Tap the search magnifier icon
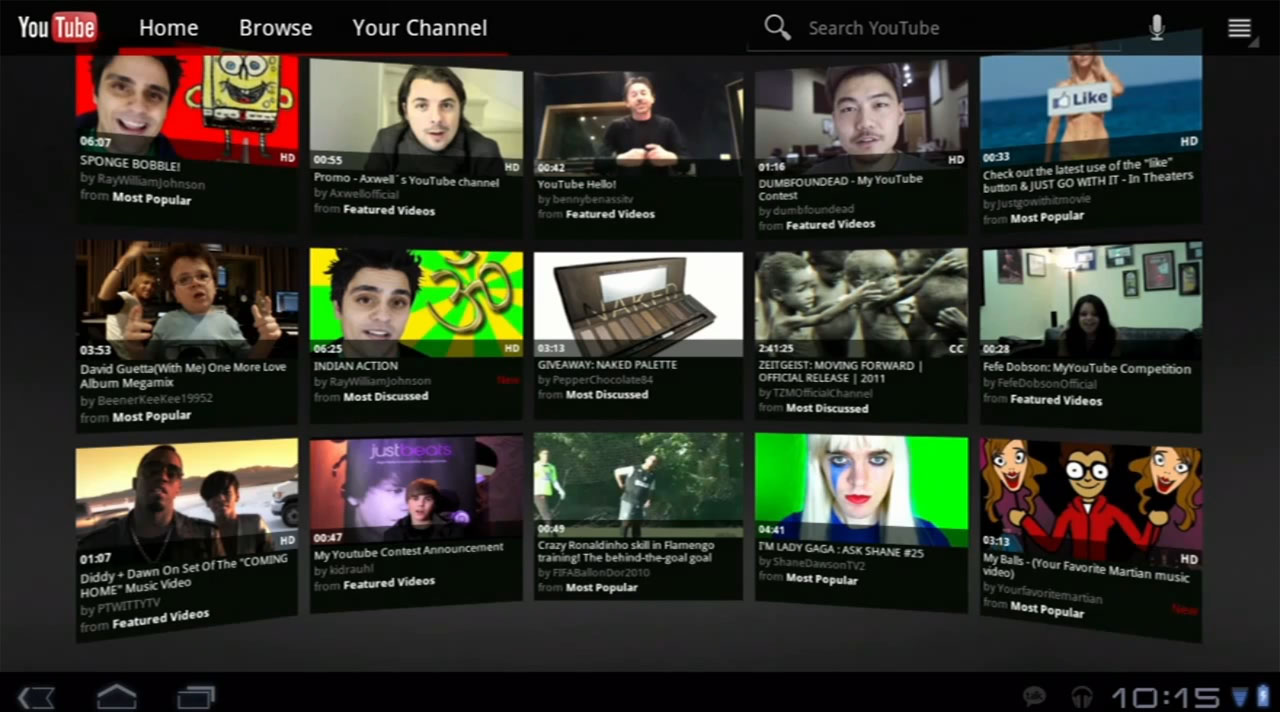Screen dimensions: 1280x712 pos(777,27)
